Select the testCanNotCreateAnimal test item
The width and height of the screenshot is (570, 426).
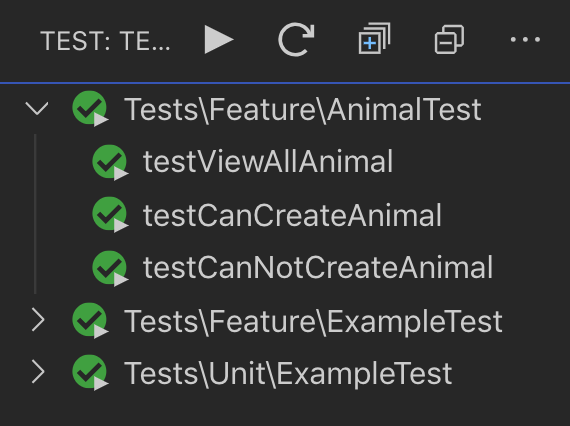pyautogui.click(x=318, y=268)
